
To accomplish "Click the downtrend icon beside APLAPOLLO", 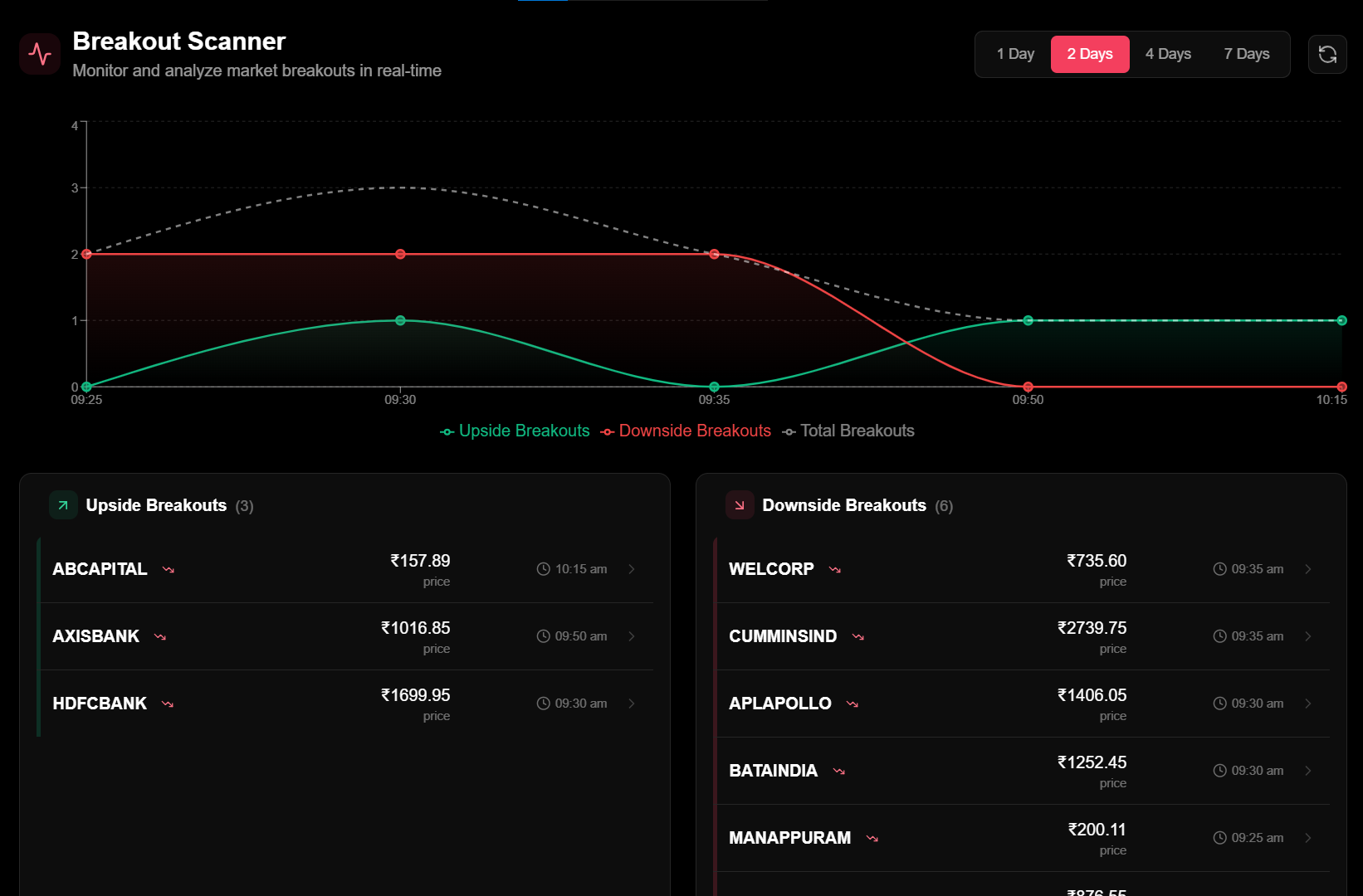I will pyautogui.click(x=852, y=704).
